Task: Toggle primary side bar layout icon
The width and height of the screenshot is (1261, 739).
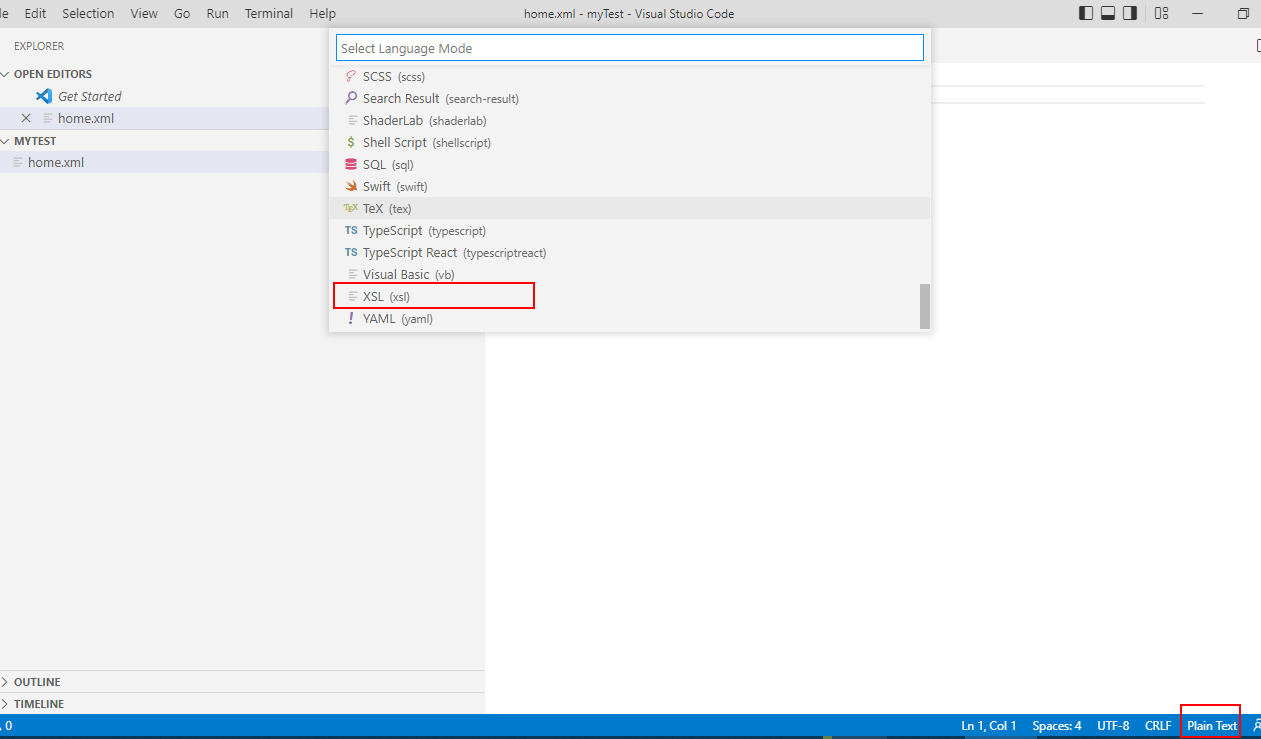Action: 1086,13
